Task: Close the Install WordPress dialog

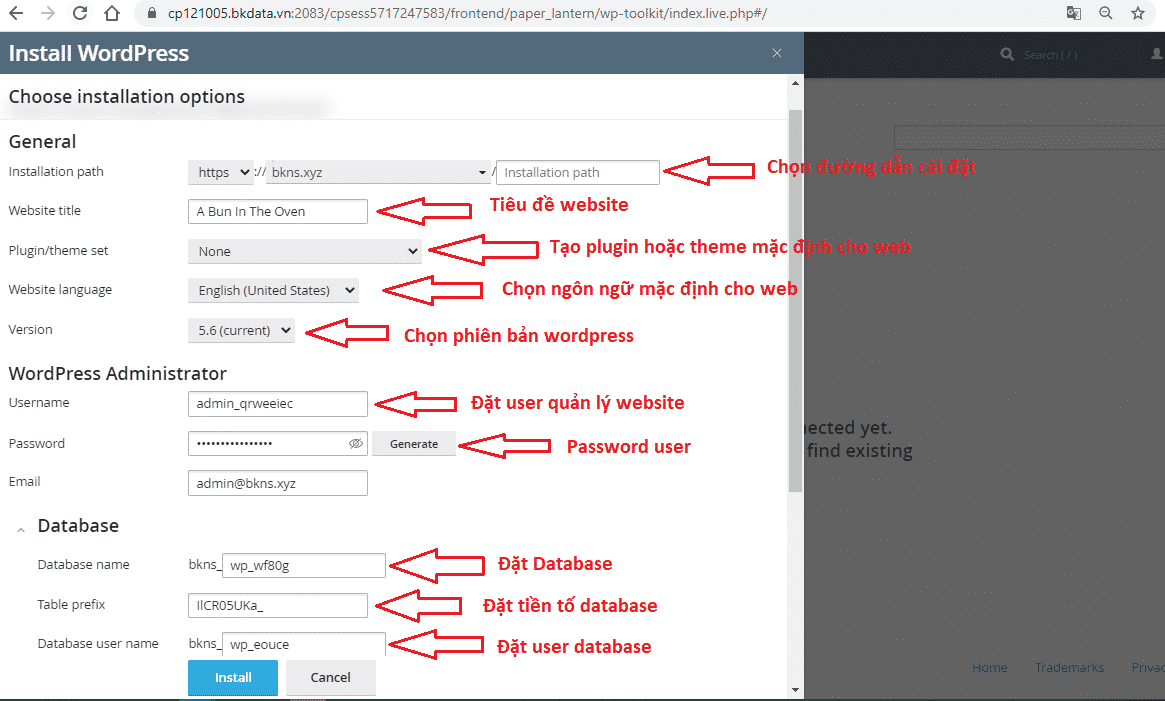Action: pos(776,53)
